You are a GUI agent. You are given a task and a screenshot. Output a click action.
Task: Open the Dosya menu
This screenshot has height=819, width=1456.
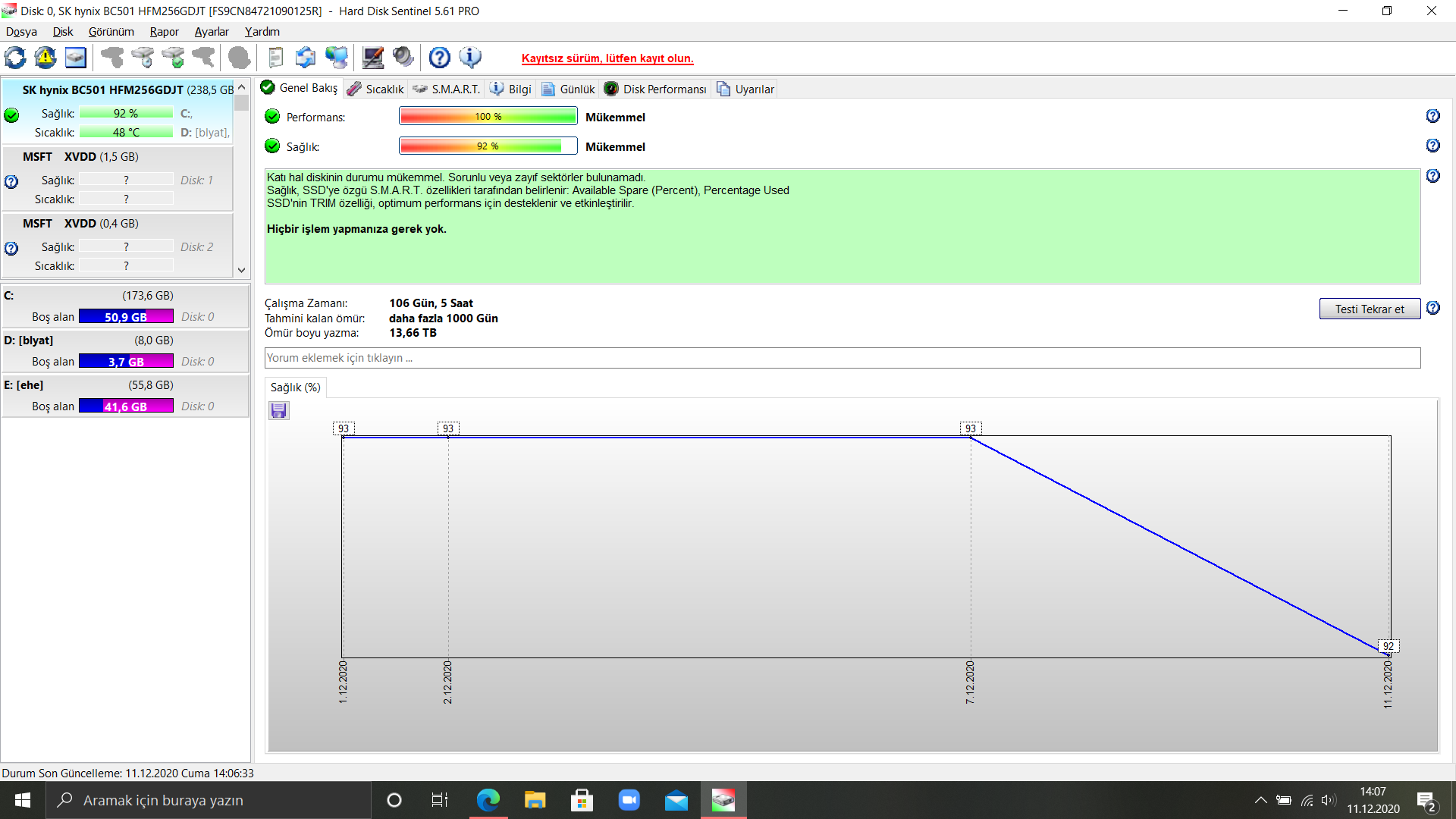tap(21, 32)
